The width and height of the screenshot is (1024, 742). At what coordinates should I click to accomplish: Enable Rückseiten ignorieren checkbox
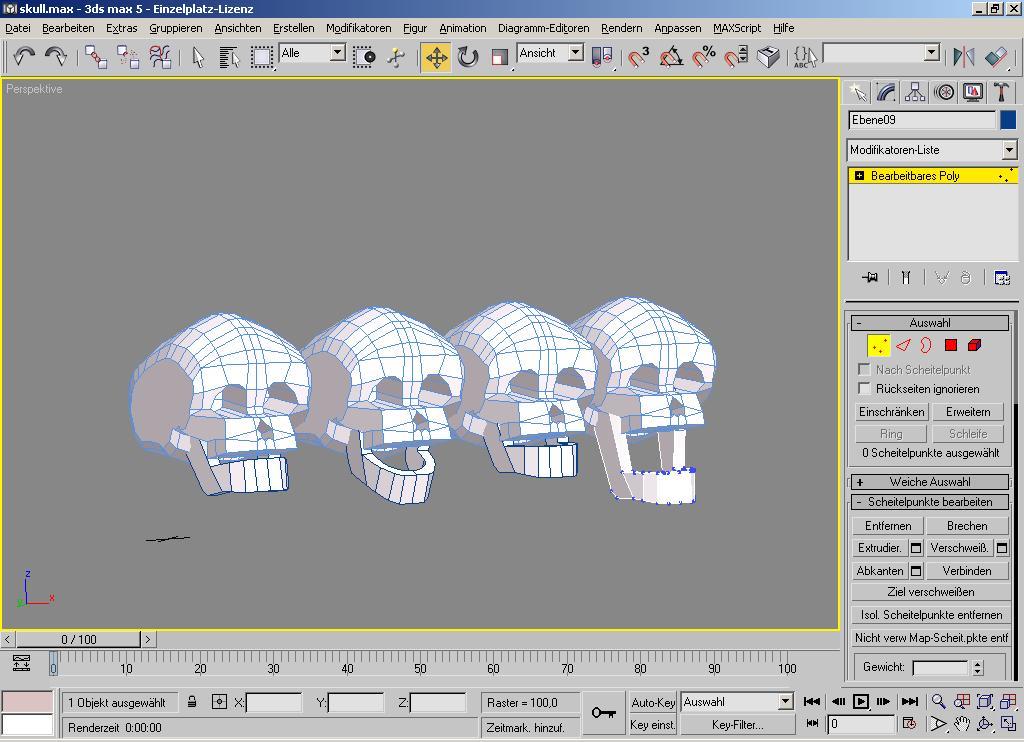[x=865, y=388]
